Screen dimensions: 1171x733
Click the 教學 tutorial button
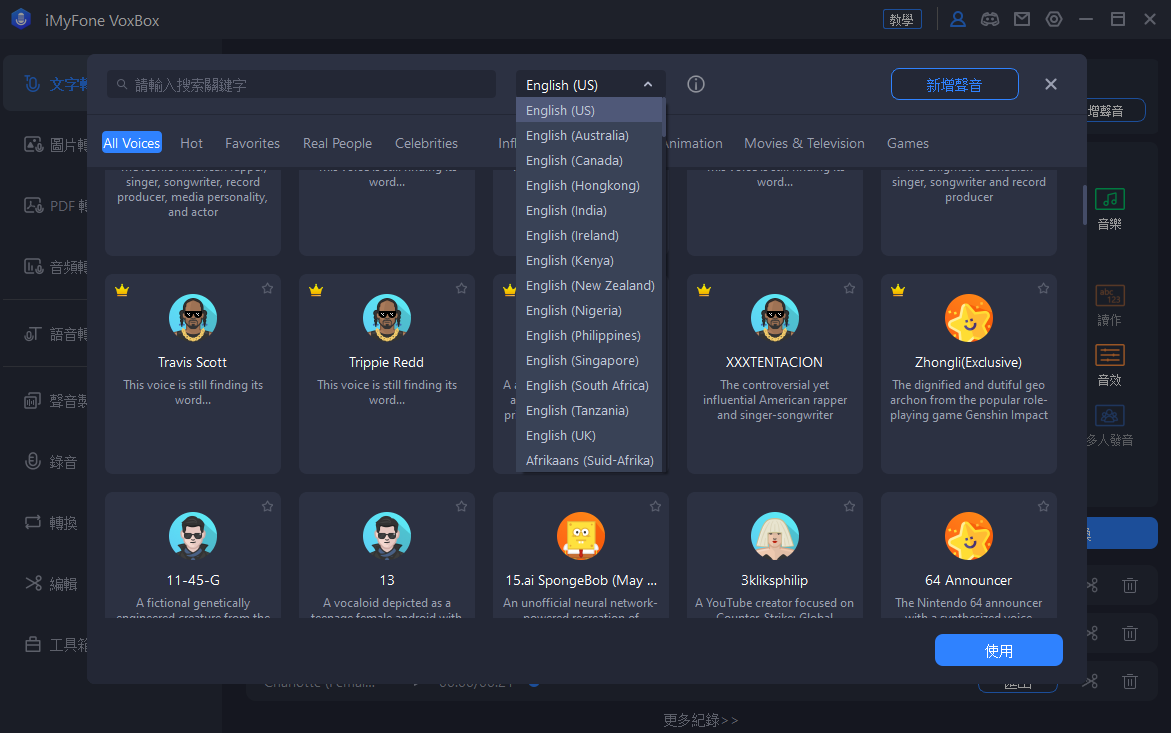click(901, 19)
